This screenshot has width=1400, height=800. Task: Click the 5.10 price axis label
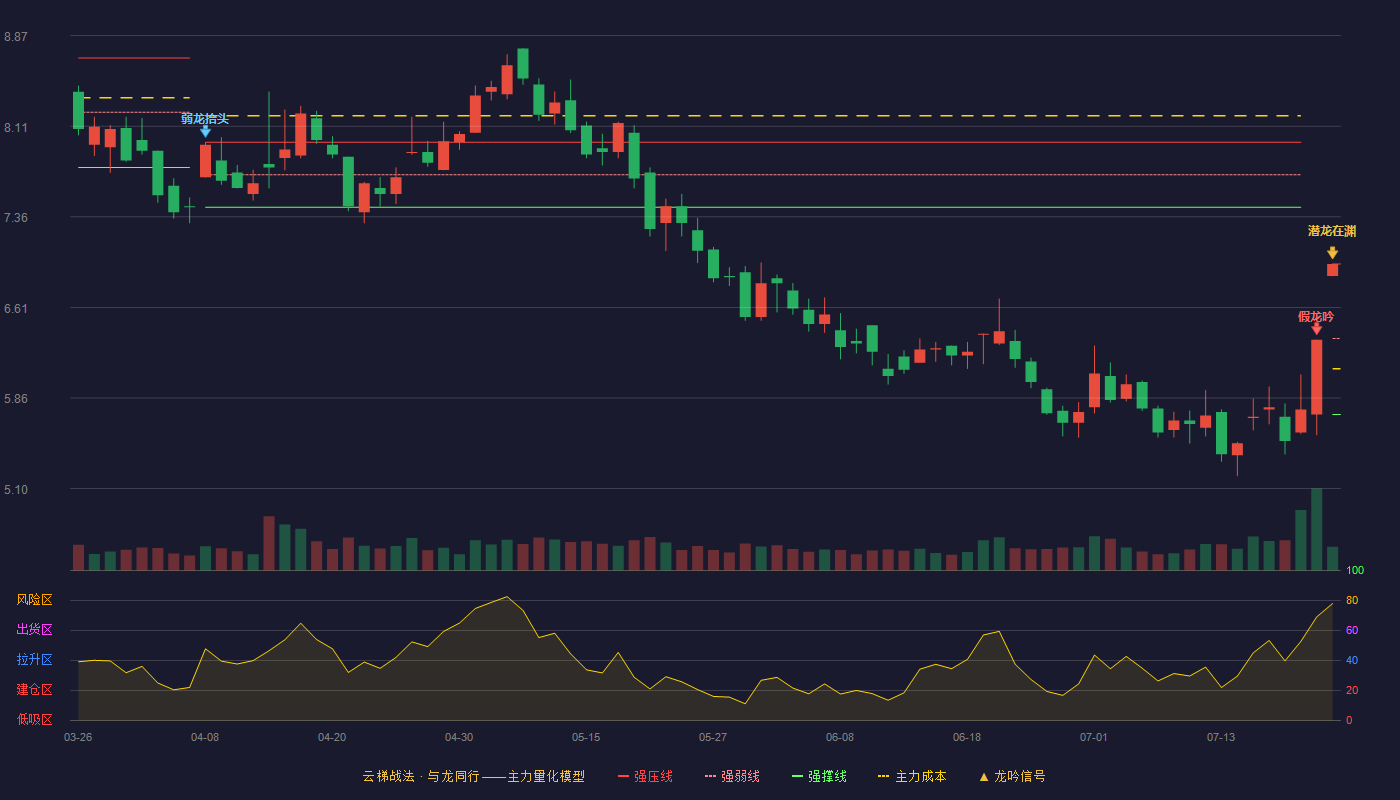[x=15, y=490]
